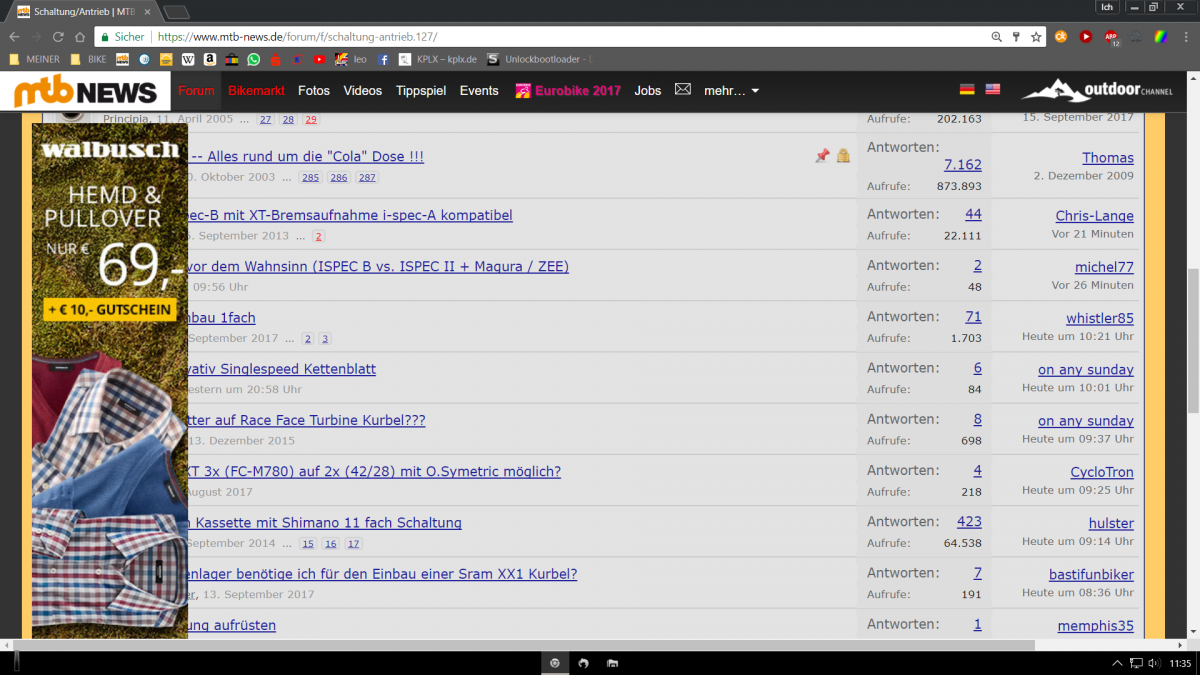Open last poster Chris-Lange profile
Screen dimensions: 1200x675
pos(1095,216)
